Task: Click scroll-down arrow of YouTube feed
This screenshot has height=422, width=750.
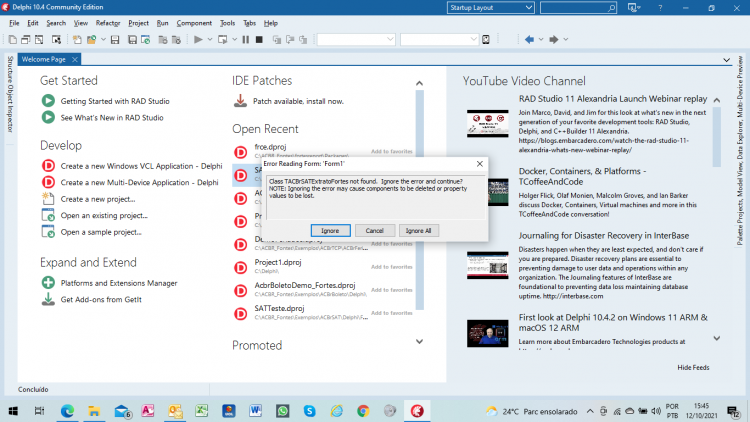Action: coord(717,338)
